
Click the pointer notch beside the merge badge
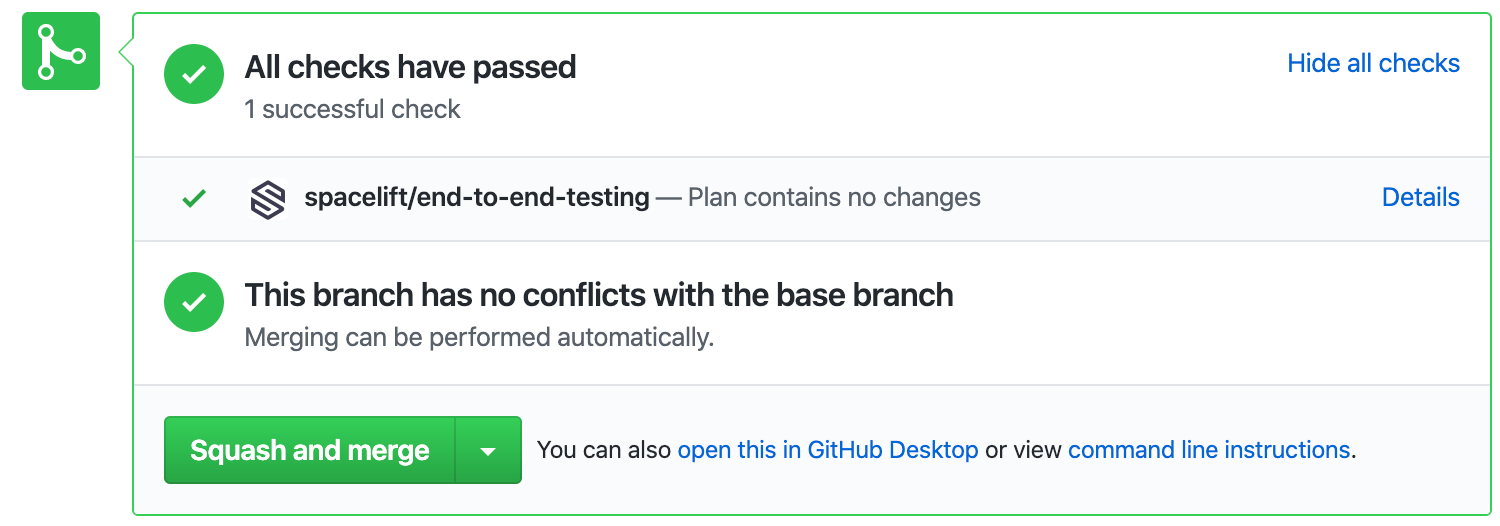[x=126, y=51]
